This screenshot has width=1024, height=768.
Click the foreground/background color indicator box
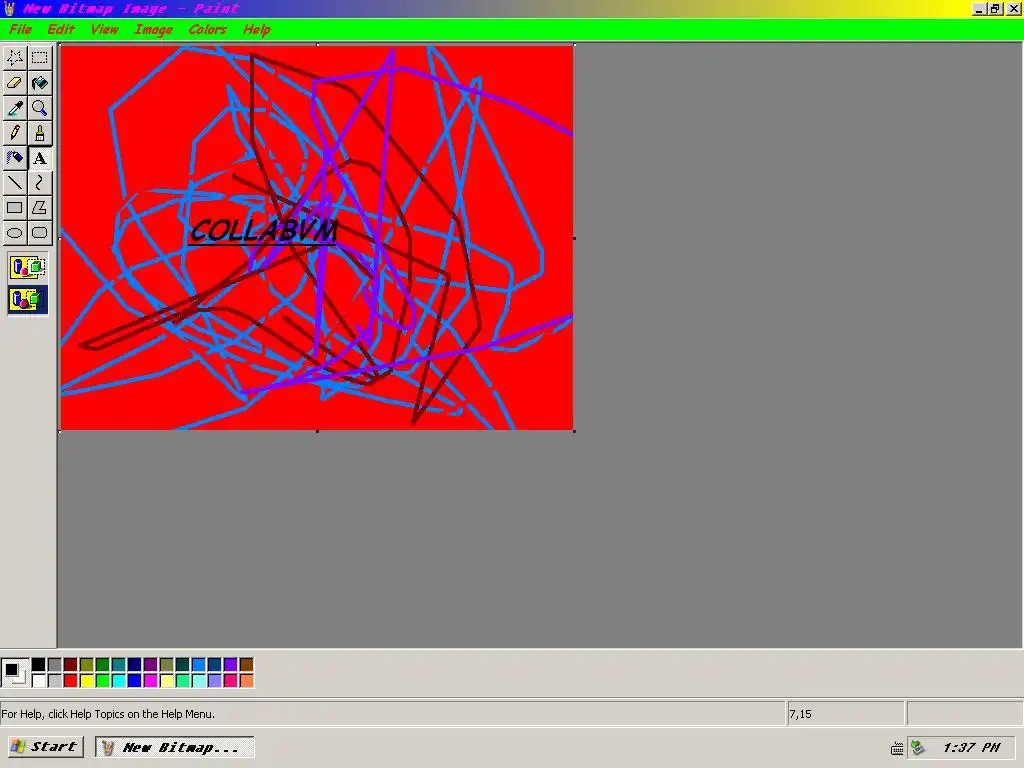click(x=15, y=673)
